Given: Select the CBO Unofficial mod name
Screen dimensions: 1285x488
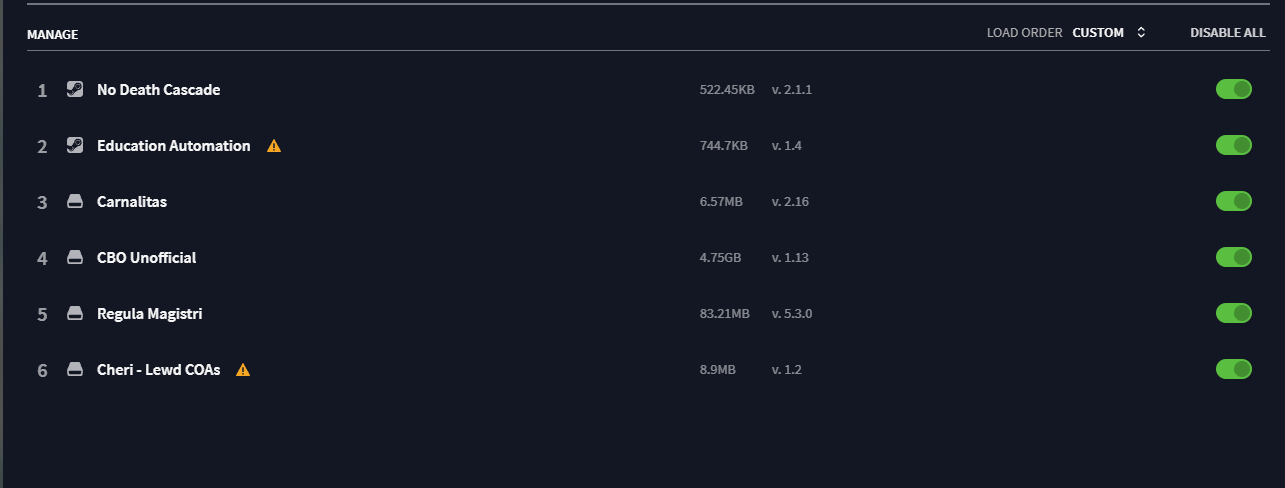Looking at the screenshot, I should point(146,258).
